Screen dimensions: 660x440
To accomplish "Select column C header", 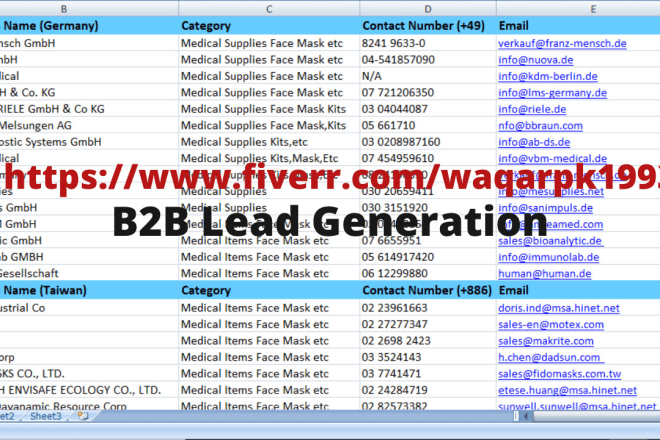I will 269,9.
